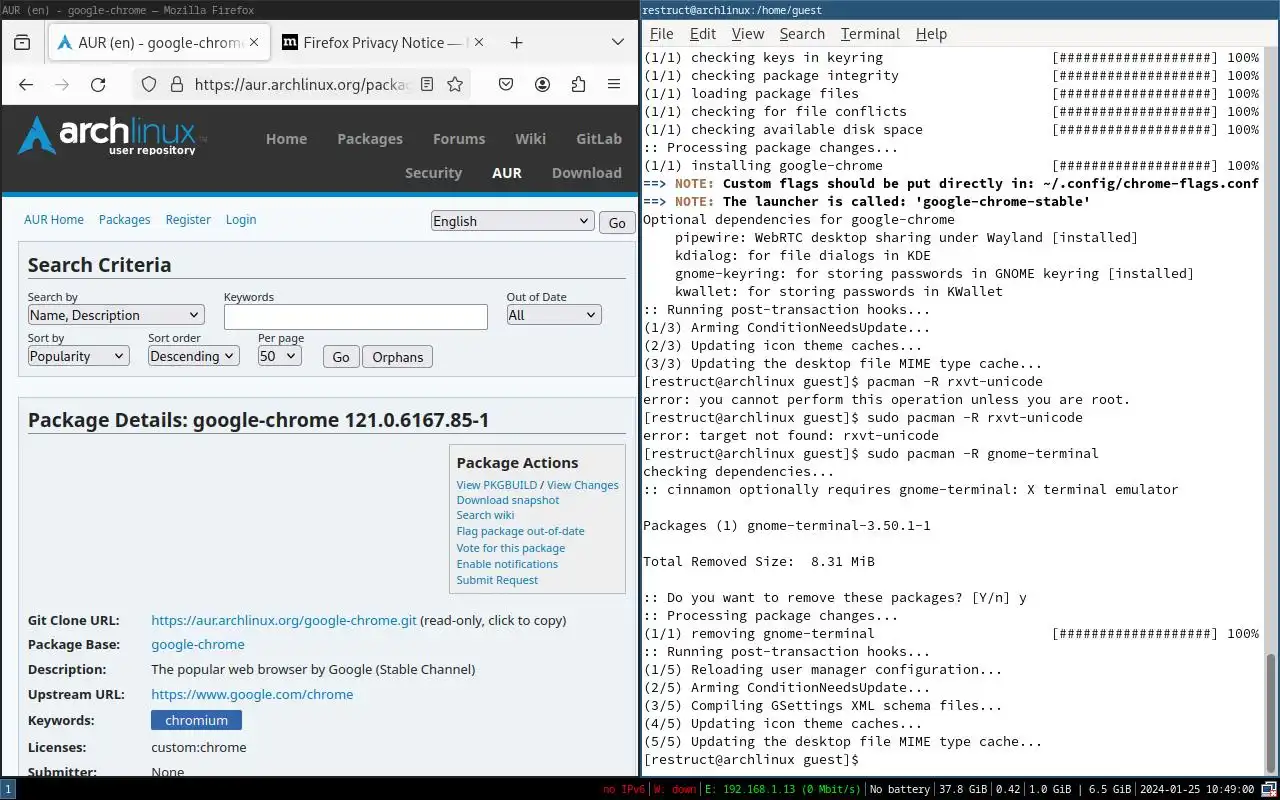Click Download snapshot link
This screenshot has width=1280, height=800.
[508, 500]
